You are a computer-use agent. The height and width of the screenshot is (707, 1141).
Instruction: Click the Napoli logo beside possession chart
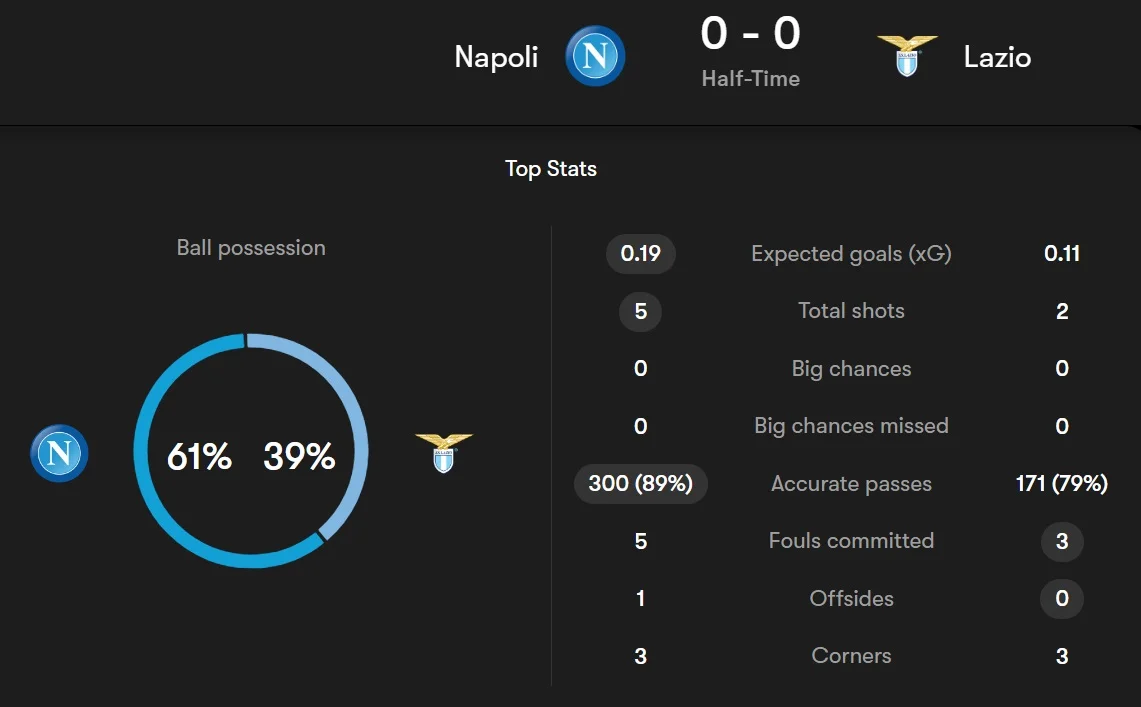coord(59,454)
